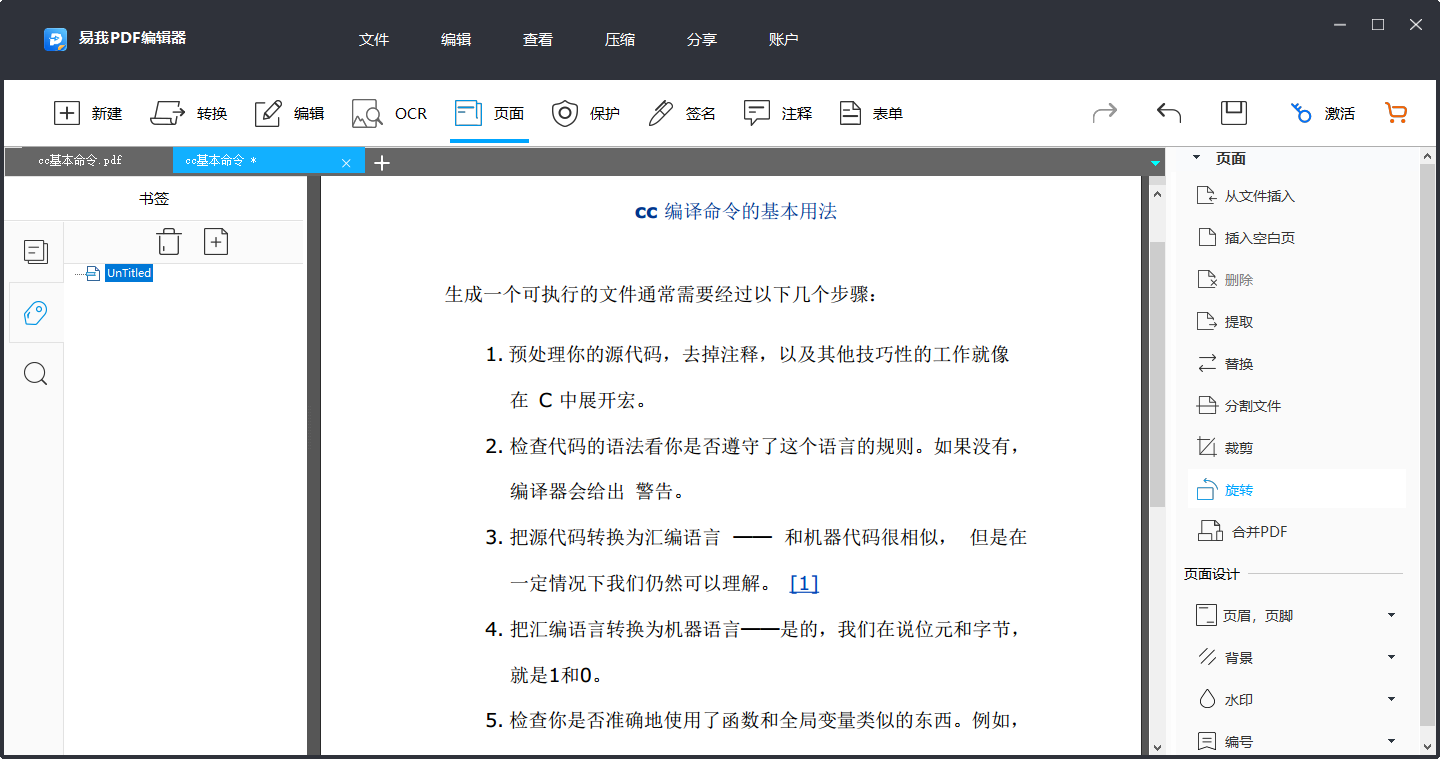The width and height of the screenshot is (1440, 759).
Task: Save the document with the floppy icon
Action: point(1234,112)
